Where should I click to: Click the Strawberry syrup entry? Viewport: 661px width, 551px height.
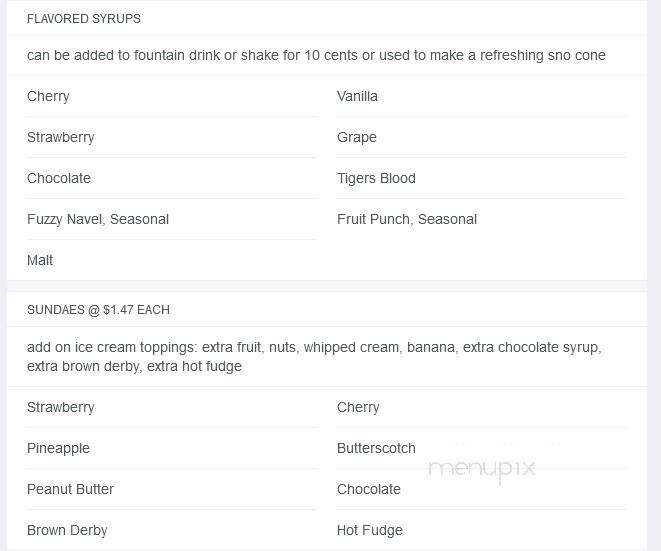[x=60, y=138]
